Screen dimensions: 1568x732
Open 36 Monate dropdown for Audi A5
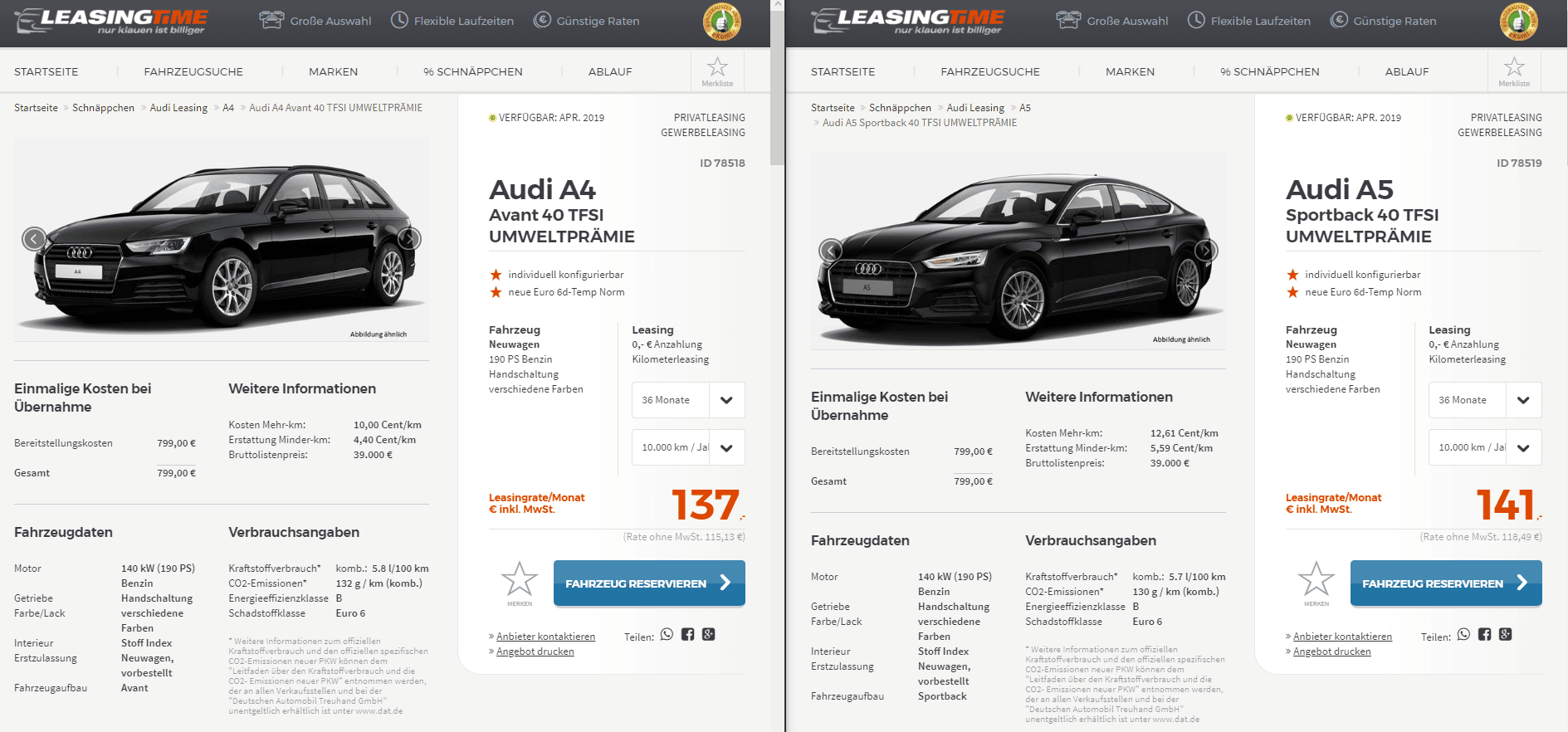tap(1485, 400)
